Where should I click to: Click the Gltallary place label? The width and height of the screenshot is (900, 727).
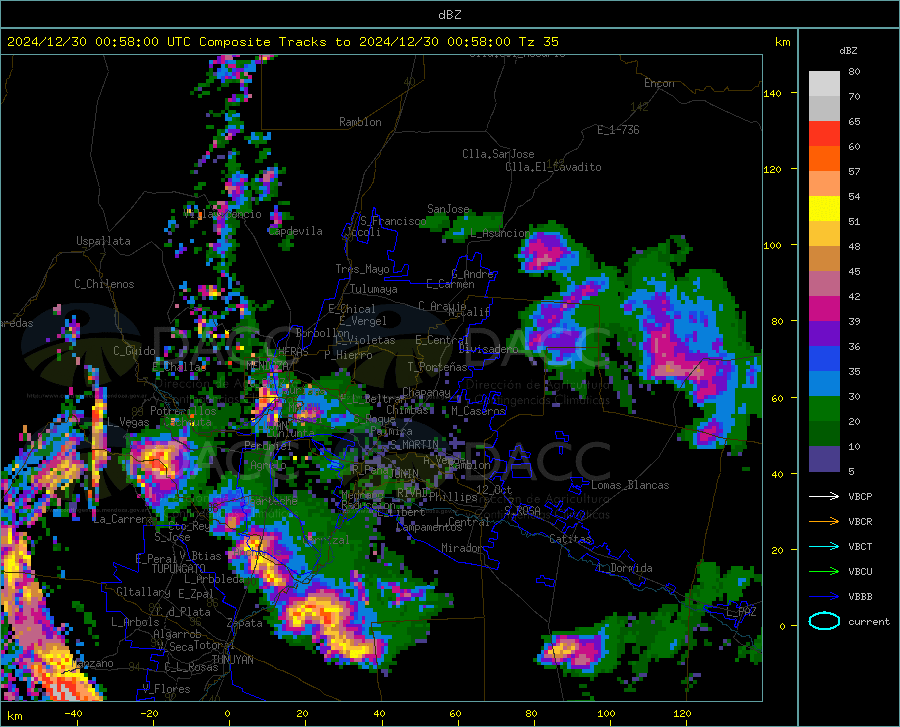click(x=143, y=592)
